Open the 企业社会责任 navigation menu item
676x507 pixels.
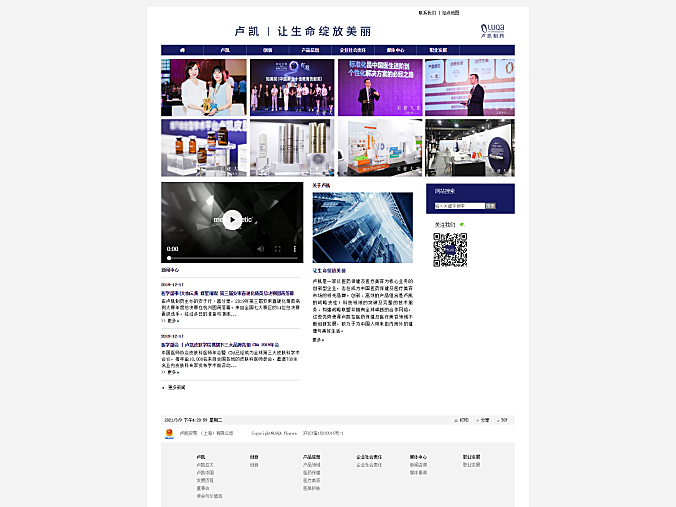[353, 50]
